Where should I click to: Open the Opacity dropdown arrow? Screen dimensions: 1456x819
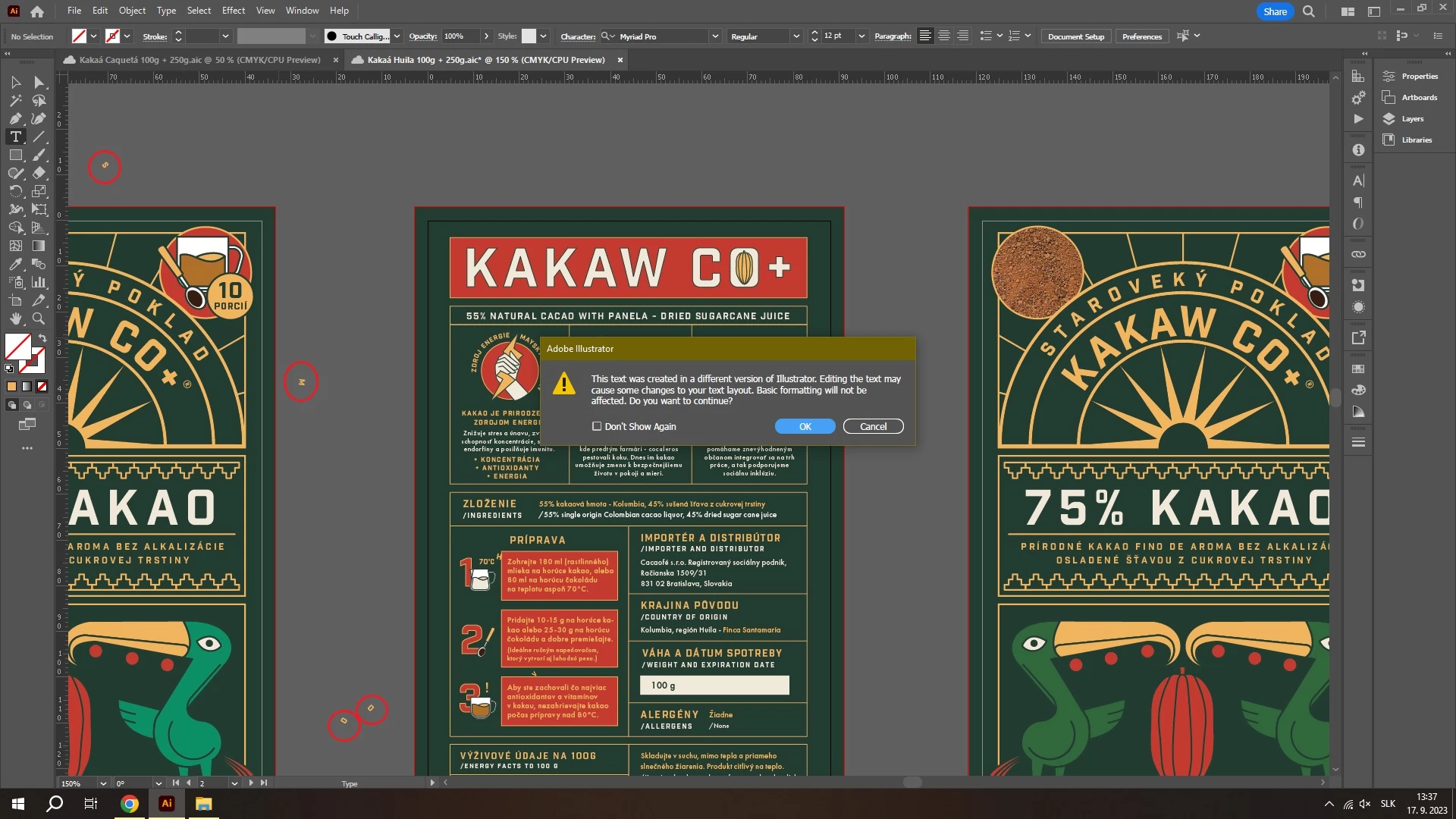[486, 36]
